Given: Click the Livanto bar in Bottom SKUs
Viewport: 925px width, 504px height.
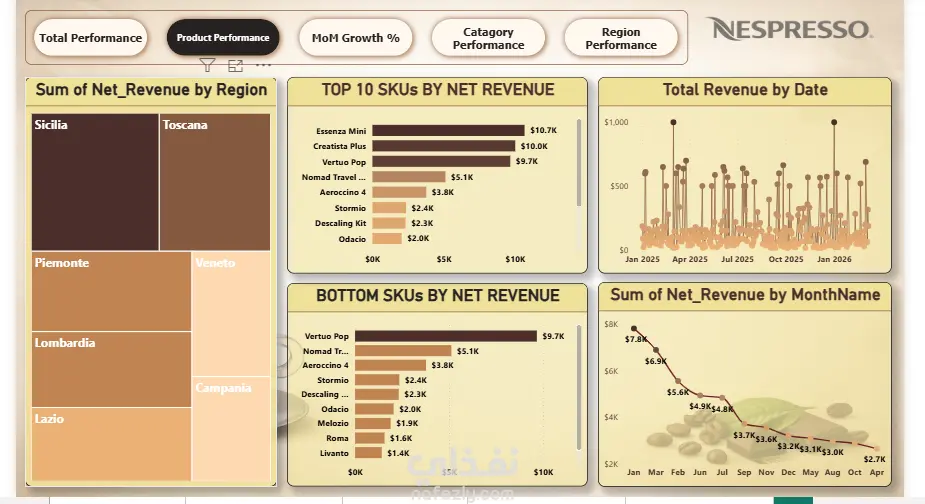Looking at the screenshot, I should point(369,453).
